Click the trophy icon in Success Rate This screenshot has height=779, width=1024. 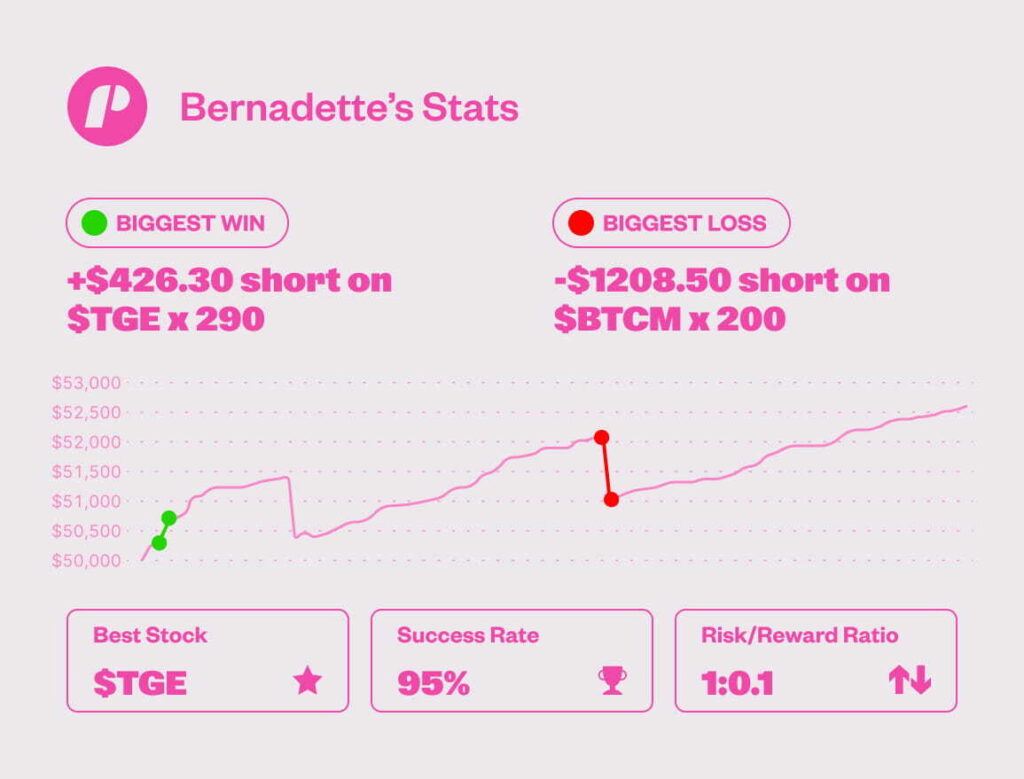pos(611,682)
